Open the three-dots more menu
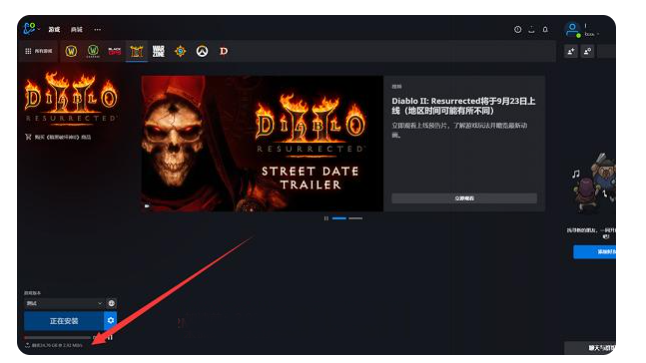The width and height of the screenshot is (646, 363). pos(97,29)
